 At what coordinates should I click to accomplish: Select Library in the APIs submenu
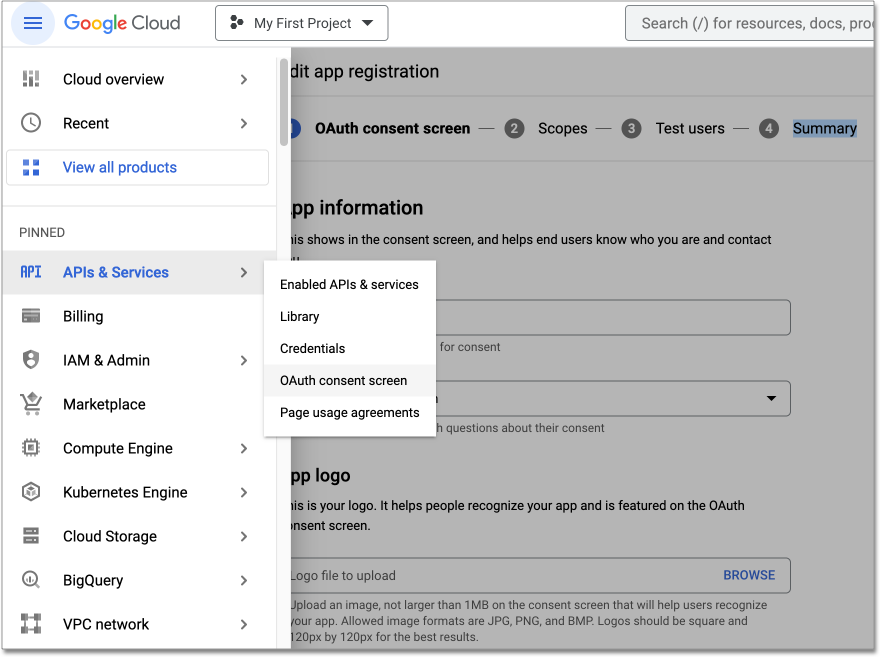[x=299, y=316]
